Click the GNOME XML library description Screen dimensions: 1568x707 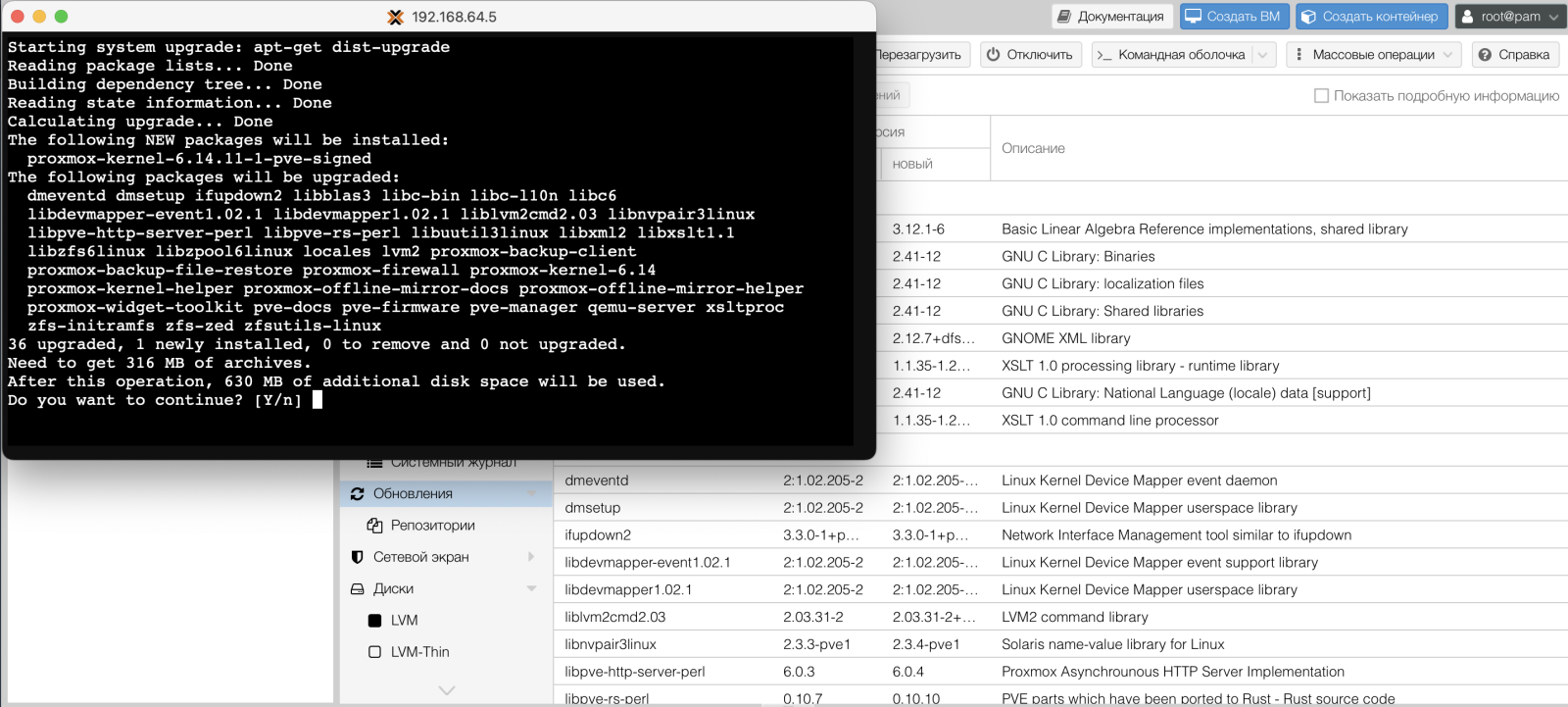pyautogui.click(x=1065, y=338)
